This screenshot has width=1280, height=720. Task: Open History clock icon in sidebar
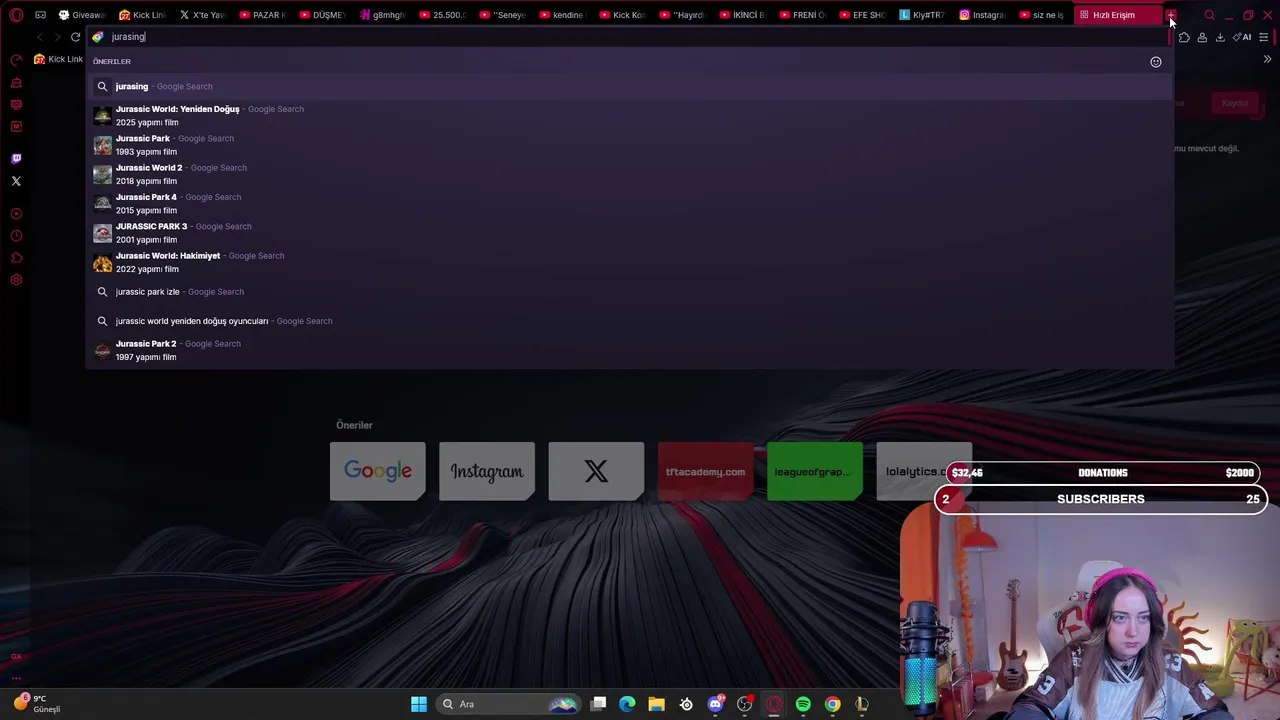pos(16,236)
